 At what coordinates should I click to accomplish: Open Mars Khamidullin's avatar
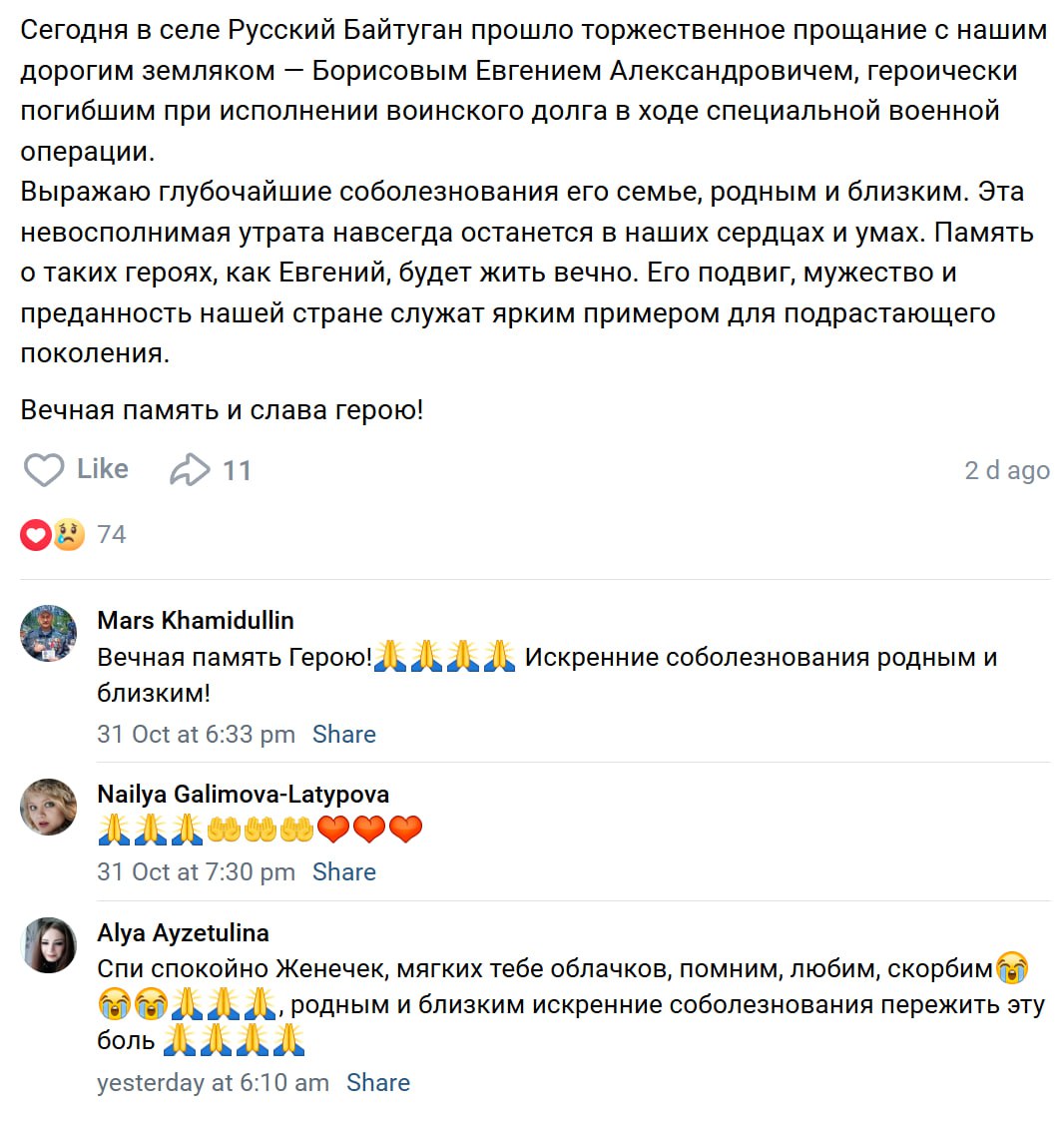(x=48, y=633)
